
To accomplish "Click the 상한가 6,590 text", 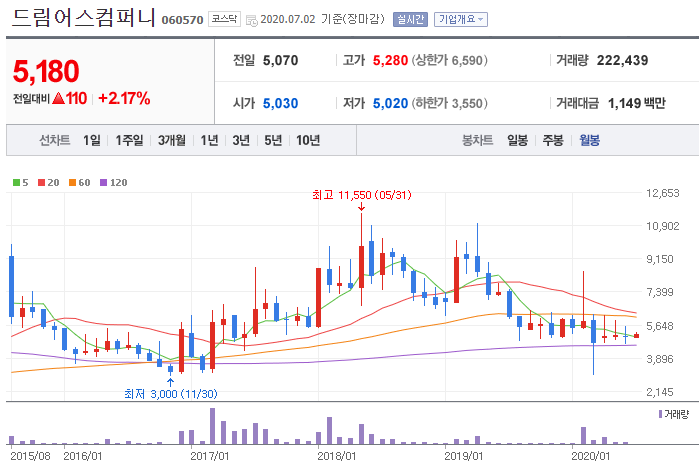I will pyautogui.click(x=449, y=60).
